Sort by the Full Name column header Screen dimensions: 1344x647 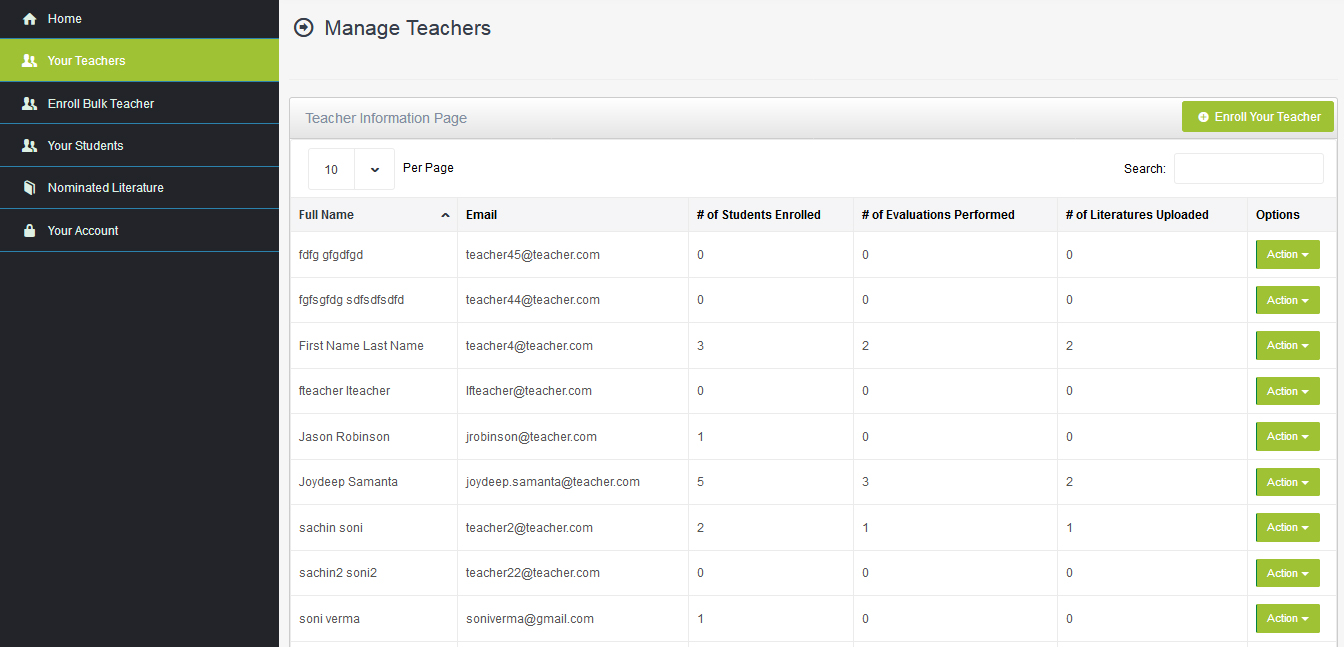point(374,215)
